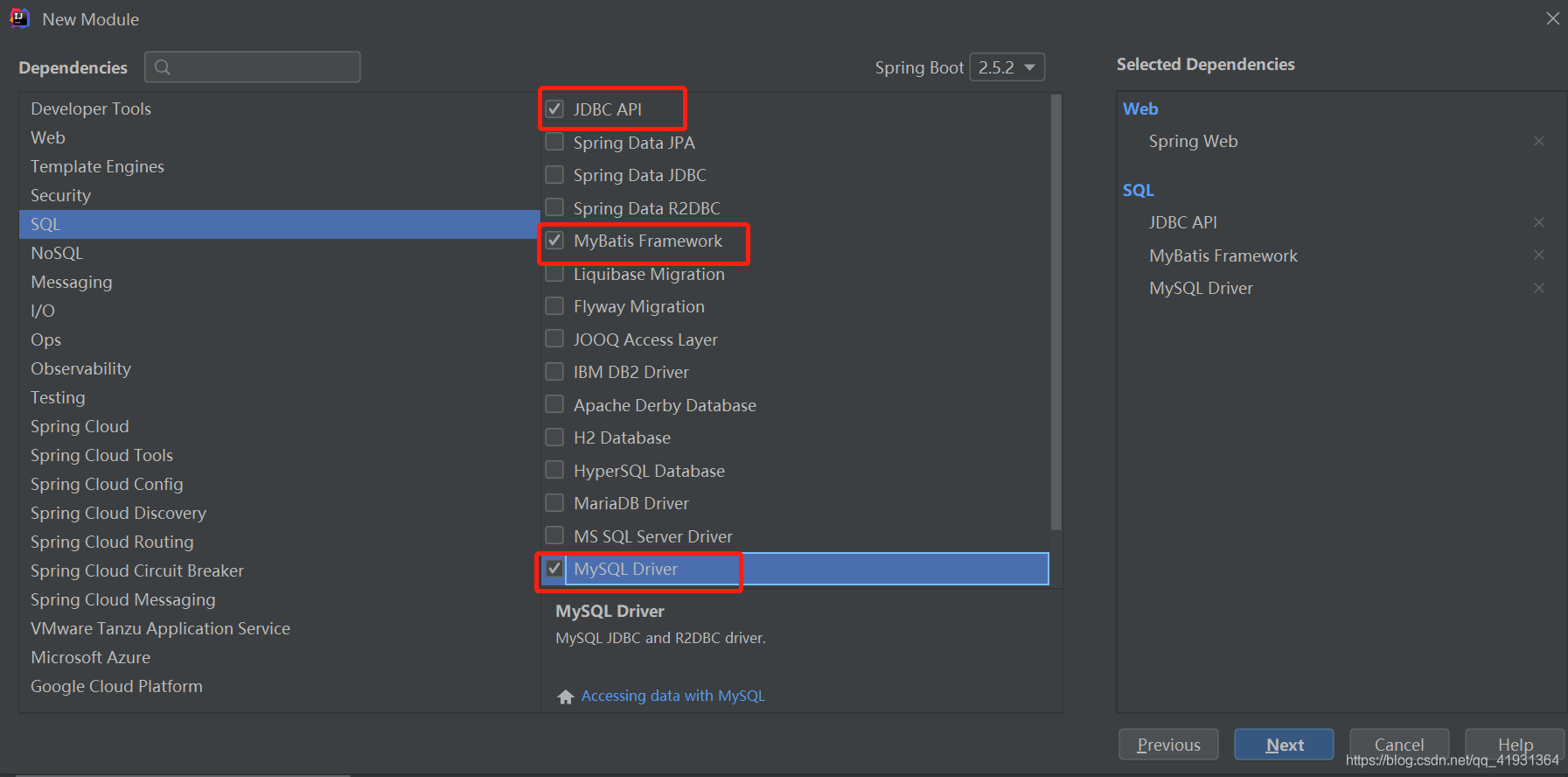Select Spring Cloud Circuit Breaker category
This screenshot has width=1568, height=777.
pos(279,570)
